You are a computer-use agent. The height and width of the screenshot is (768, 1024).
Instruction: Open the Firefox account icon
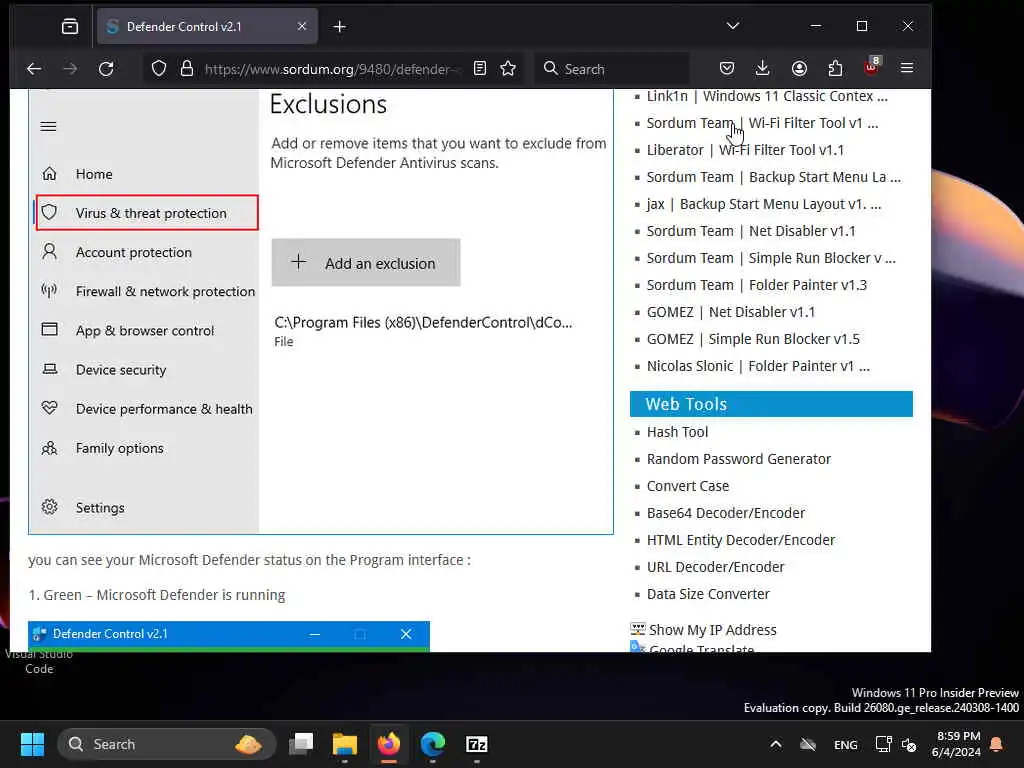tap(799, 68)
